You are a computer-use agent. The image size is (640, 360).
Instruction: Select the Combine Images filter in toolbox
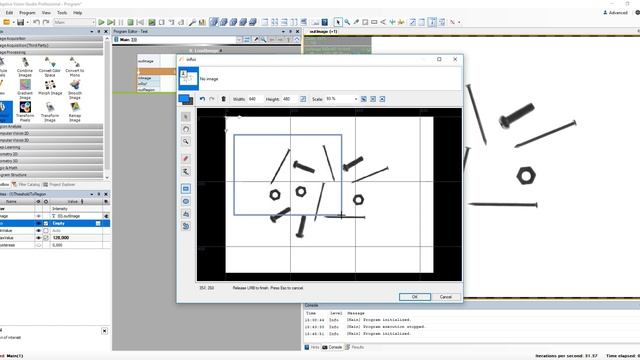25,67
